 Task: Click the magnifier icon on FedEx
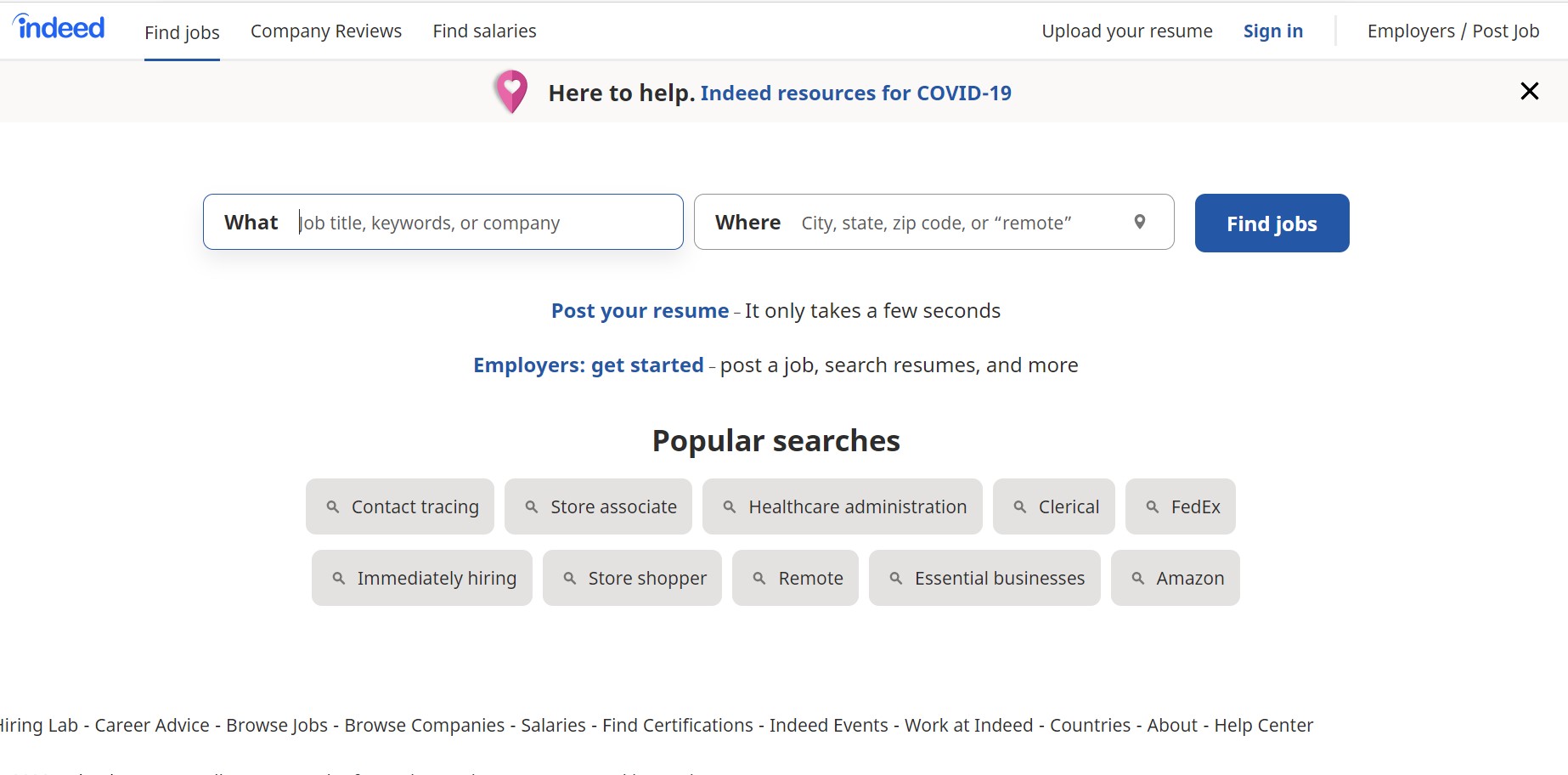tap(1153, 506)
